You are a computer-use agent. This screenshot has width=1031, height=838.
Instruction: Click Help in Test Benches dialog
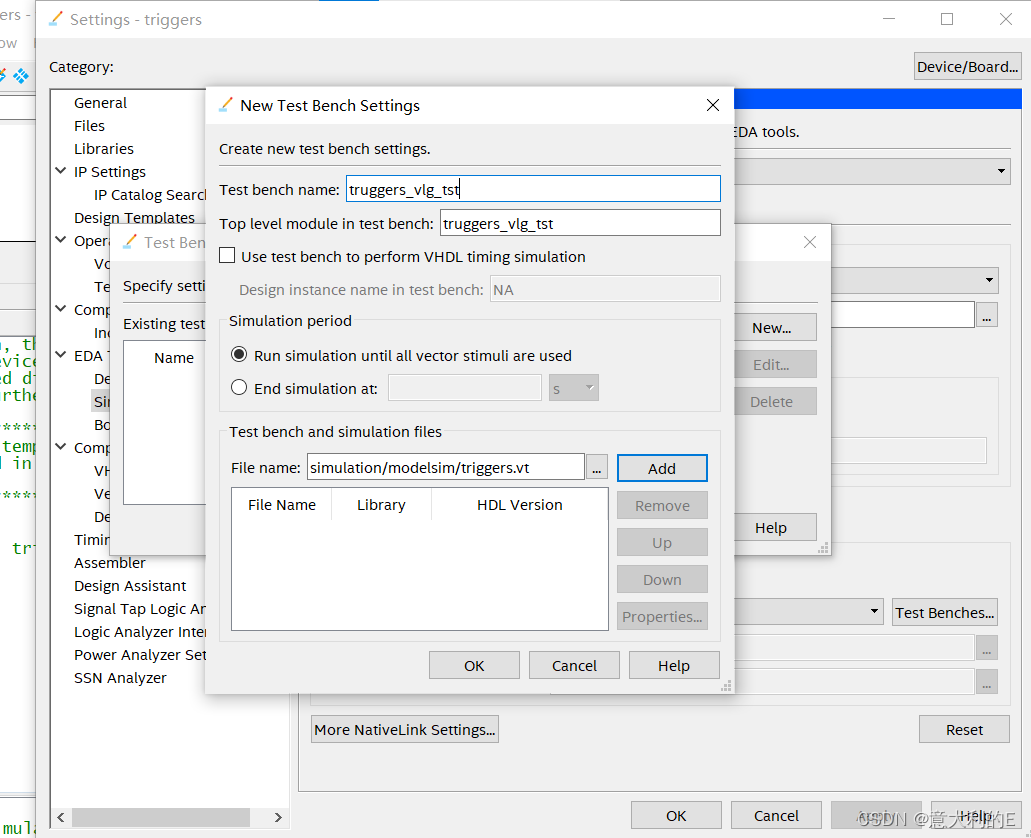point(775,528)
